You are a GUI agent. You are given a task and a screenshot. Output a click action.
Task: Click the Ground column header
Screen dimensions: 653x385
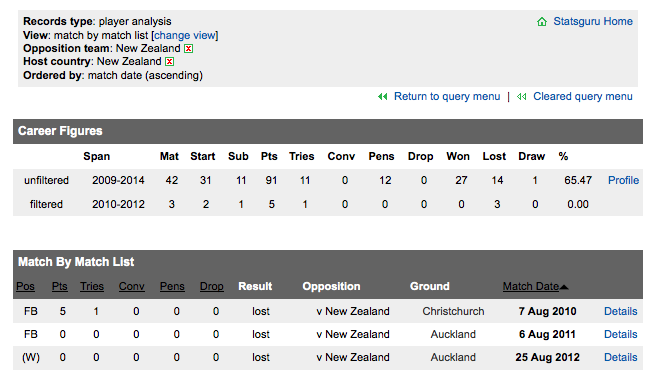click(x=429, y=287)
